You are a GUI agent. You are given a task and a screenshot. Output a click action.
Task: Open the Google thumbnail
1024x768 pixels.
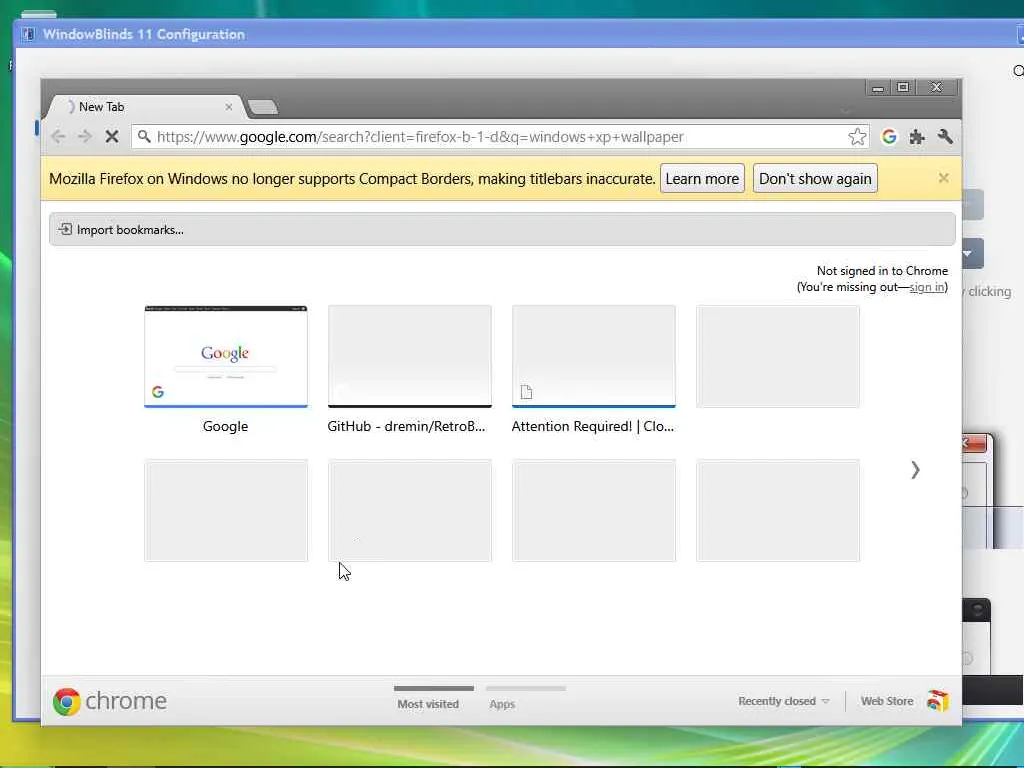point(226,357)
